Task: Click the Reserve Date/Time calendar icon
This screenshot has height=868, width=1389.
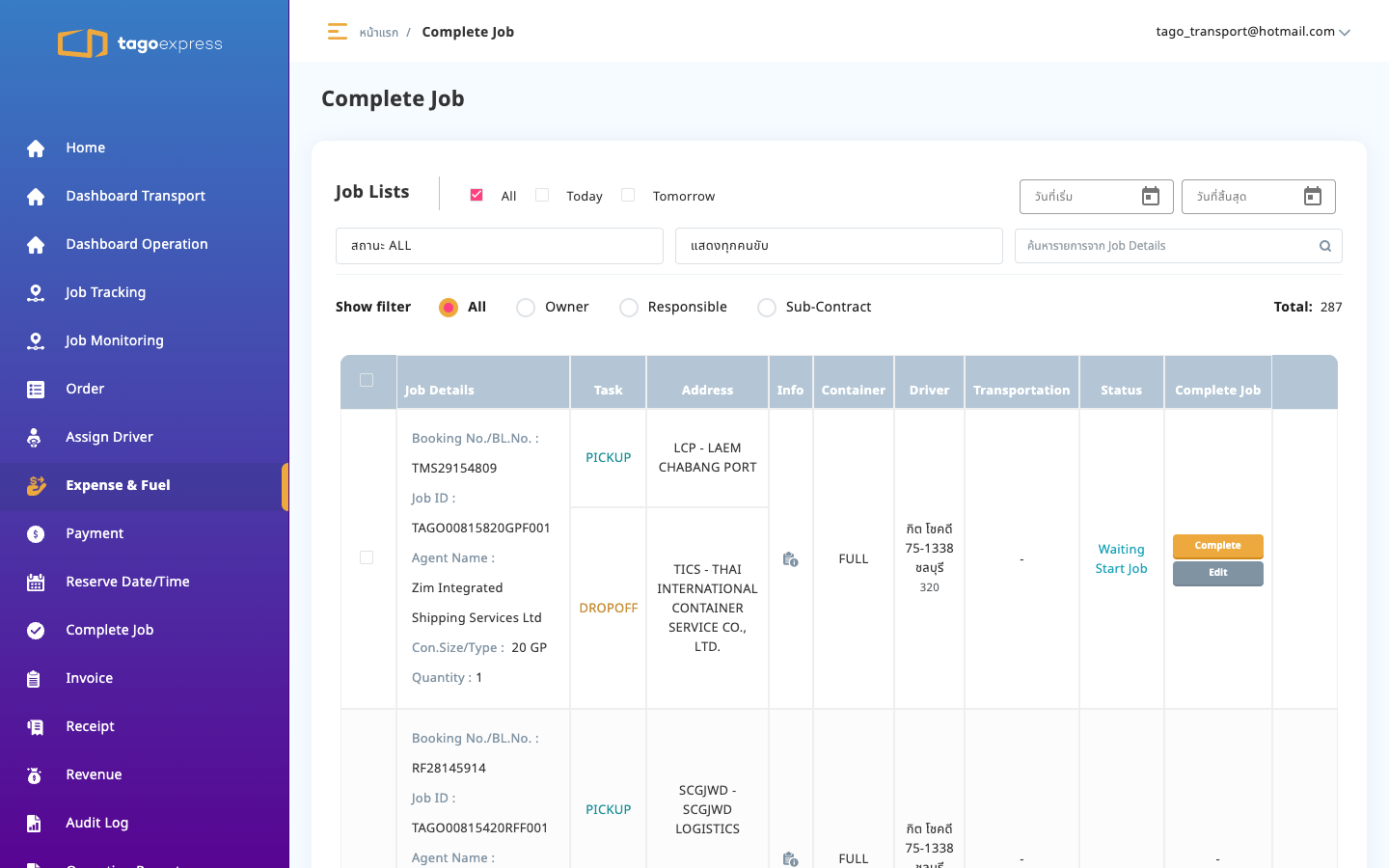Action: (36, 582)
